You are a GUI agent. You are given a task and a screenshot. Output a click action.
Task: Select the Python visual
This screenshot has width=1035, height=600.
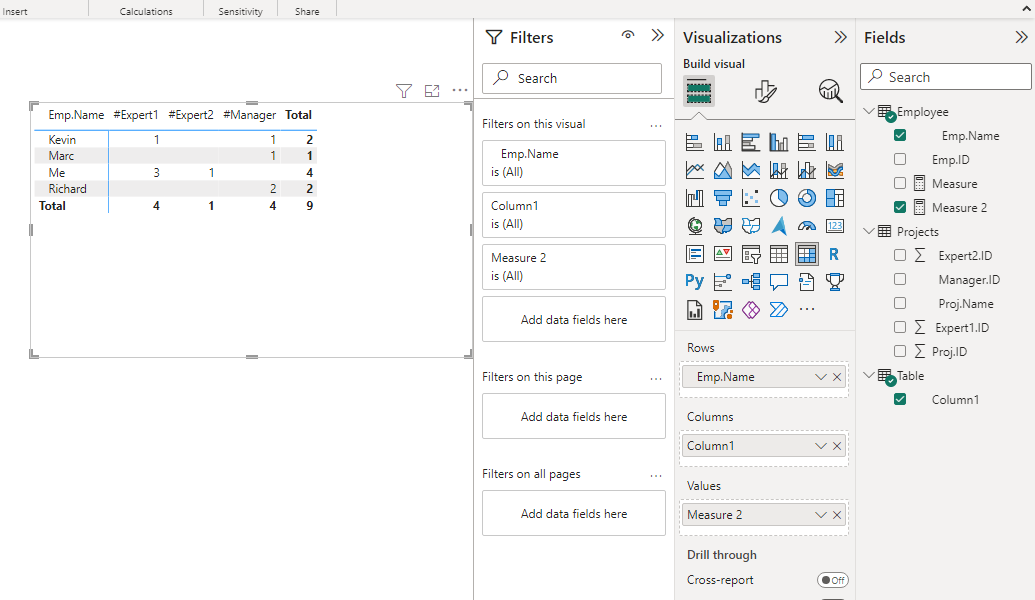pos(694,282)
